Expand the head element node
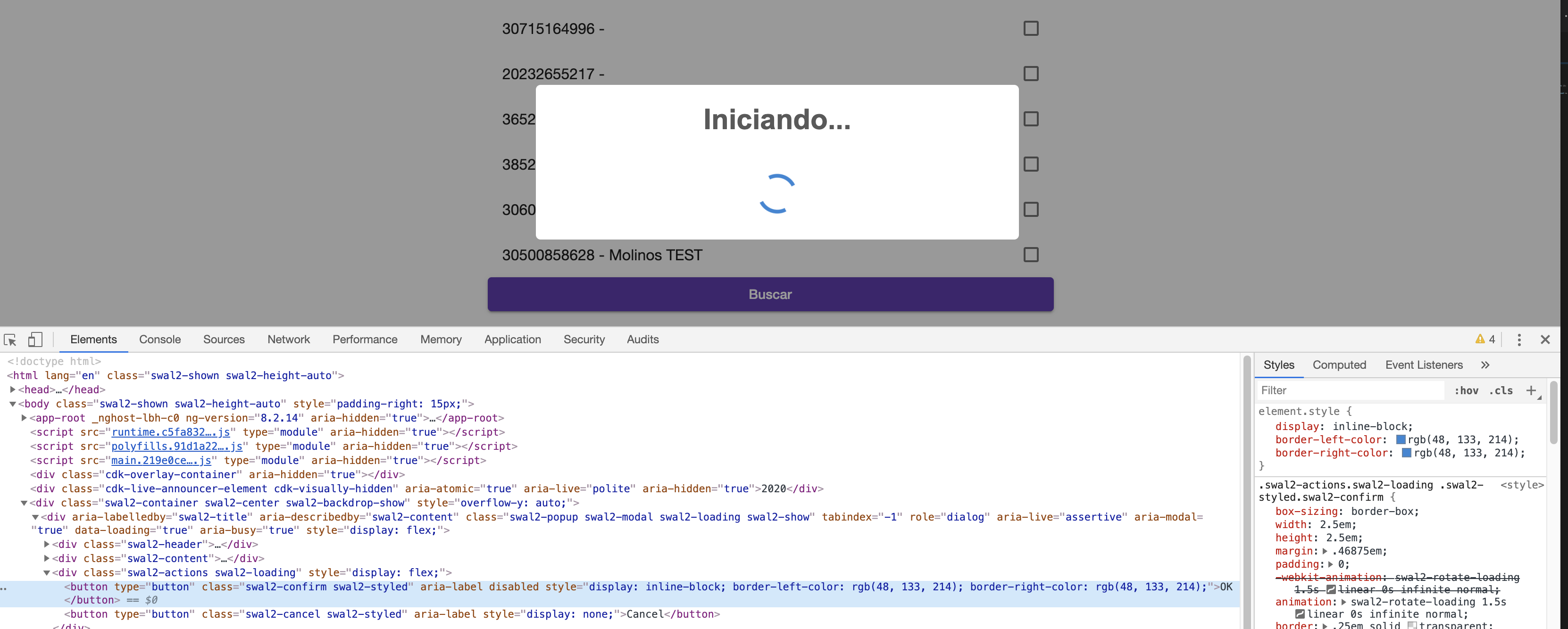1568x629 pixels. click(x=13, y=389)
